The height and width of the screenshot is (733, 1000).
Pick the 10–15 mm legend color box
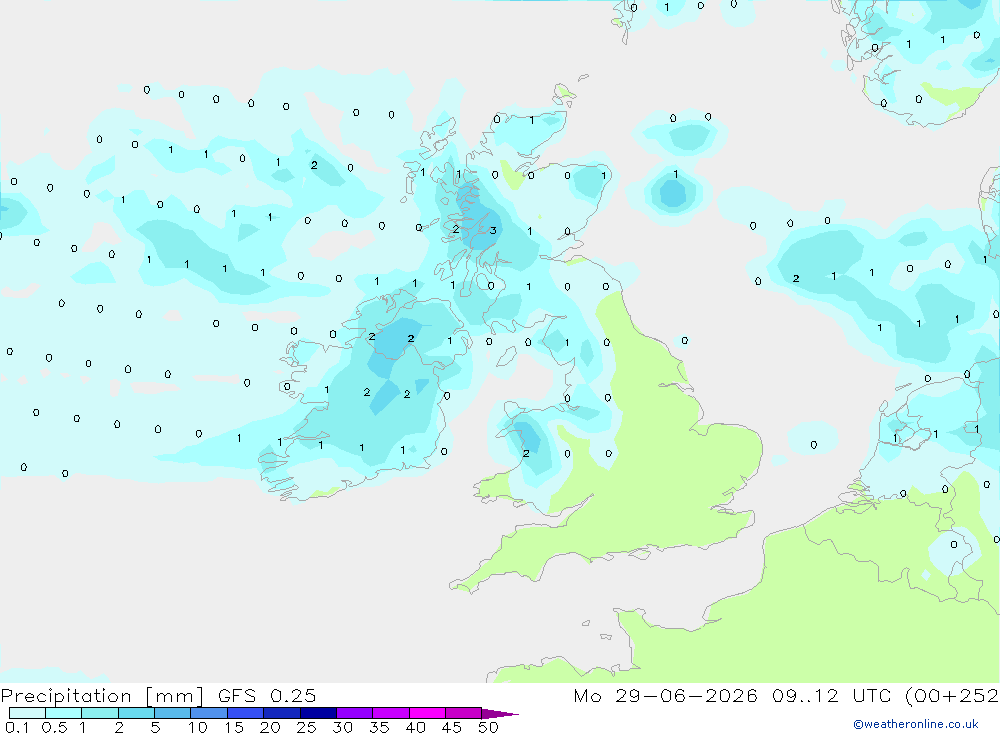click(x=209, y=713)
